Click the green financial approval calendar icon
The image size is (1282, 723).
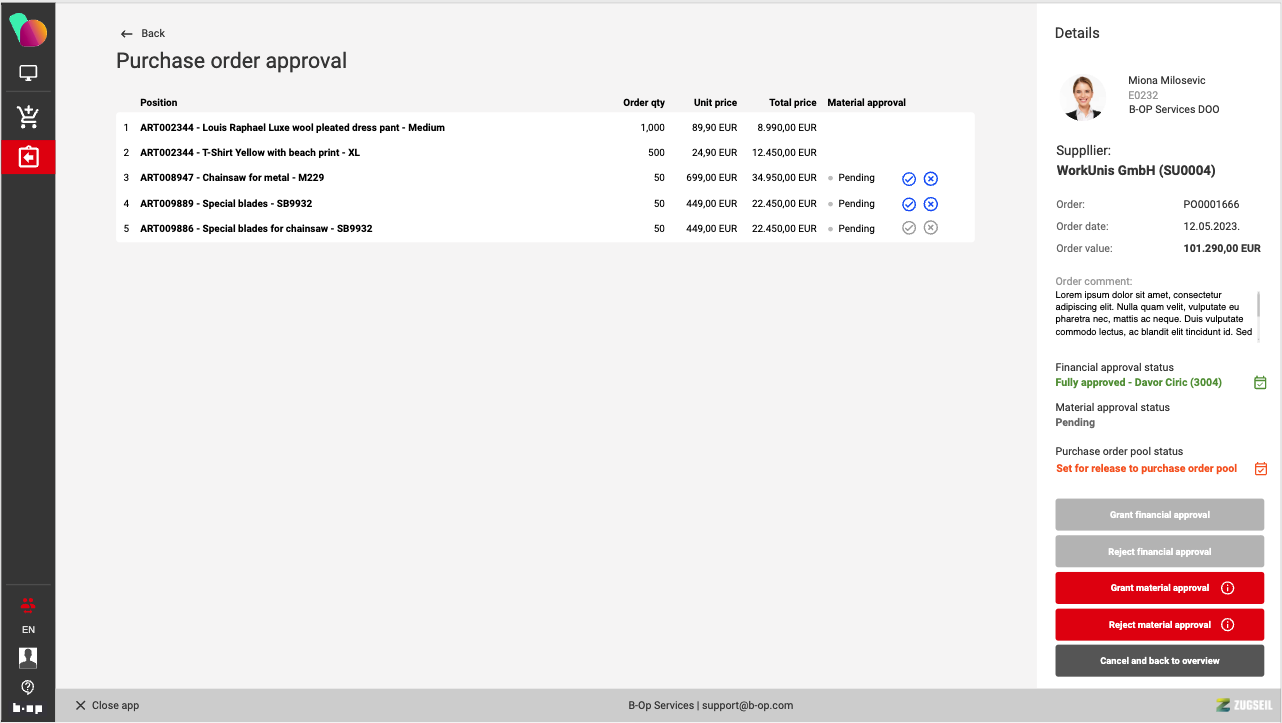(x=1260, y=383)
